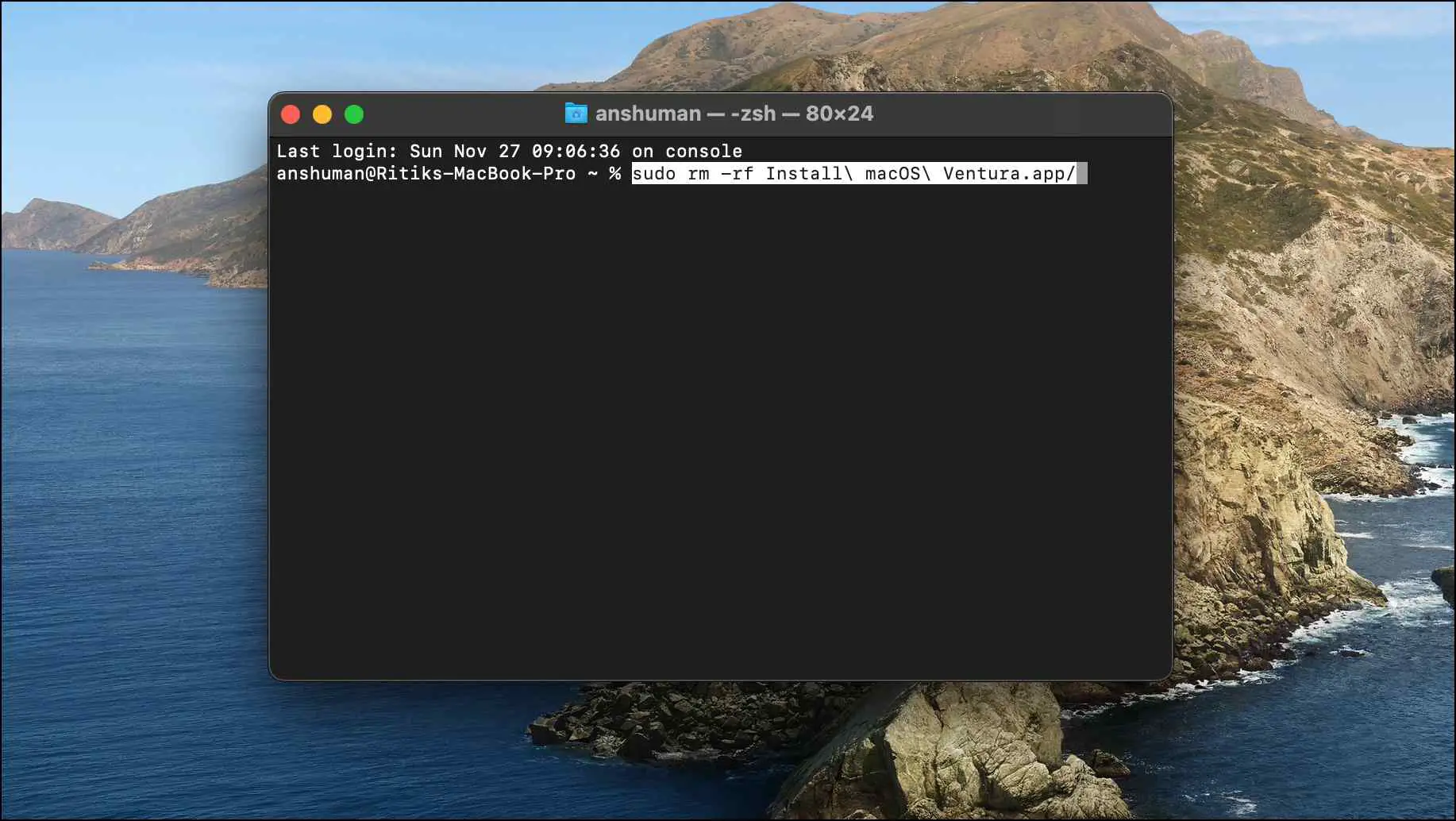This screenshot has height=821, width=1456.
Task: Click the prompt 'anshuman@Ritiks-MacBook-Pro'
Action: pyautogui.click(x=426, y=173)
